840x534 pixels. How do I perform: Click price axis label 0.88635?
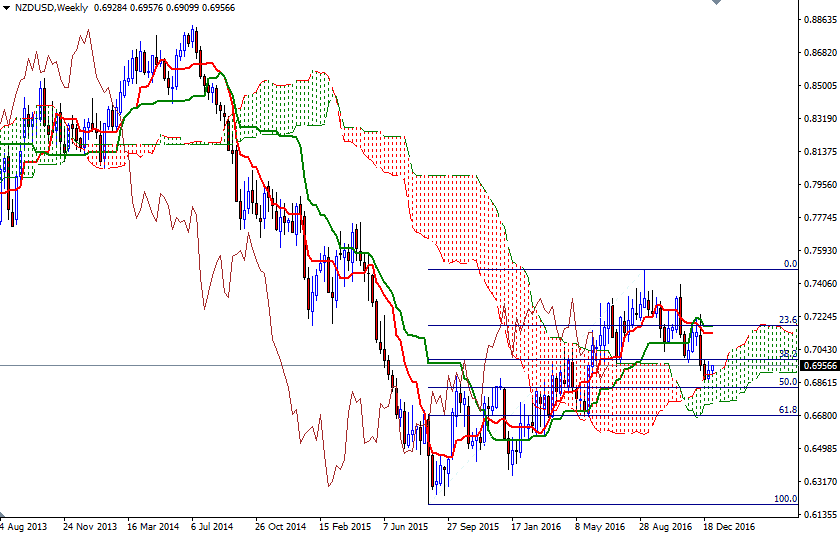820,20
